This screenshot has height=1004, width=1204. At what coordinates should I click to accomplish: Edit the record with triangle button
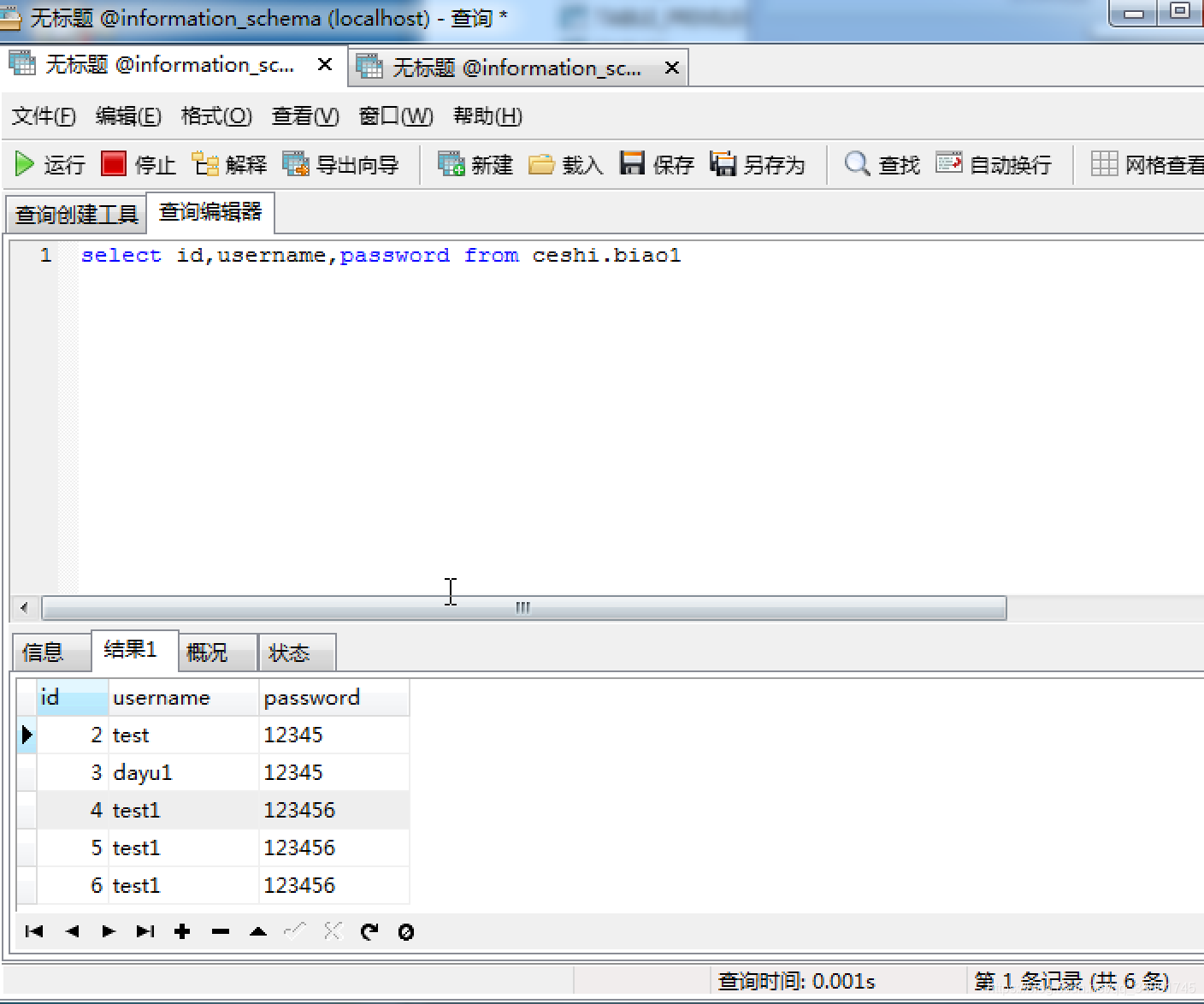click(x=258, y=931)
